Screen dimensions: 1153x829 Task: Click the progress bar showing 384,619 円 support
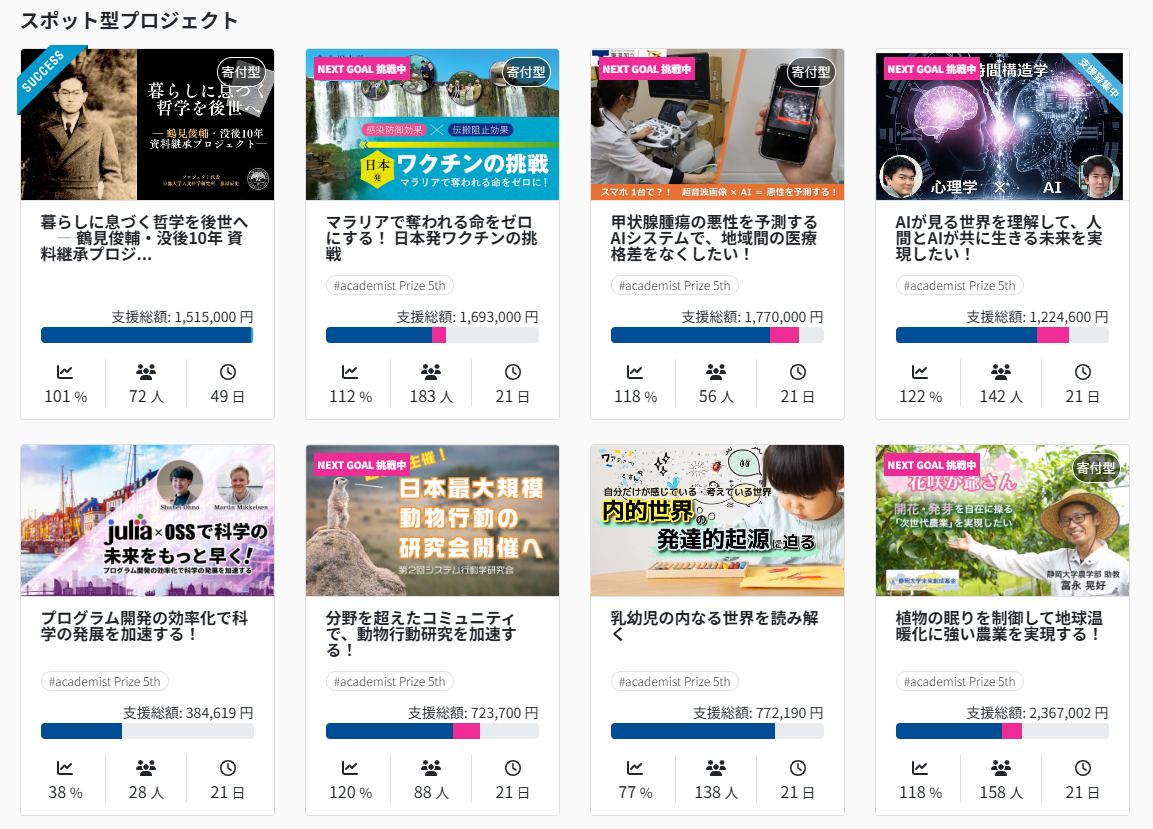(147, 731)
